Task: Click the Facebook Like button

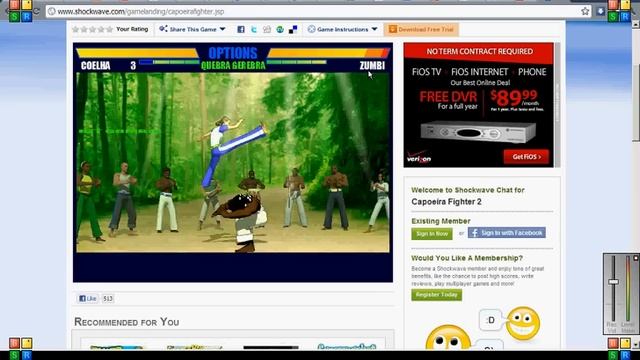Action: coord(88,298)
